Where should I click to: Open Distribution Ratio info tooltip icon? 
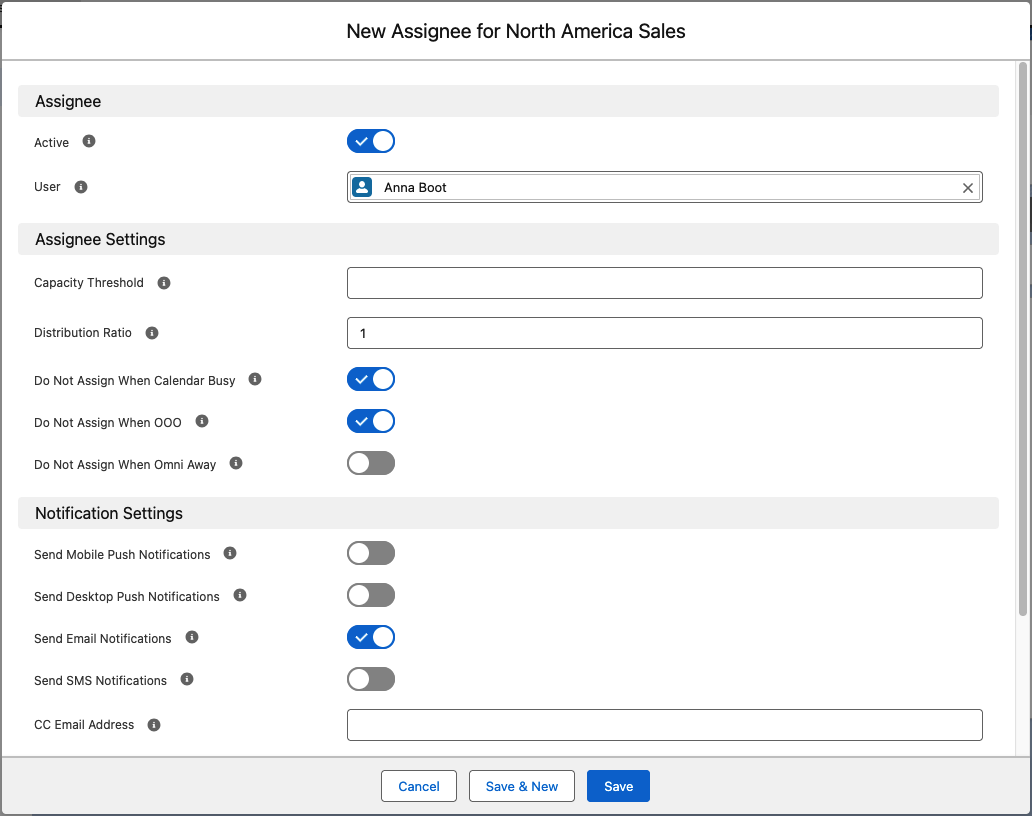click(152, 333)
